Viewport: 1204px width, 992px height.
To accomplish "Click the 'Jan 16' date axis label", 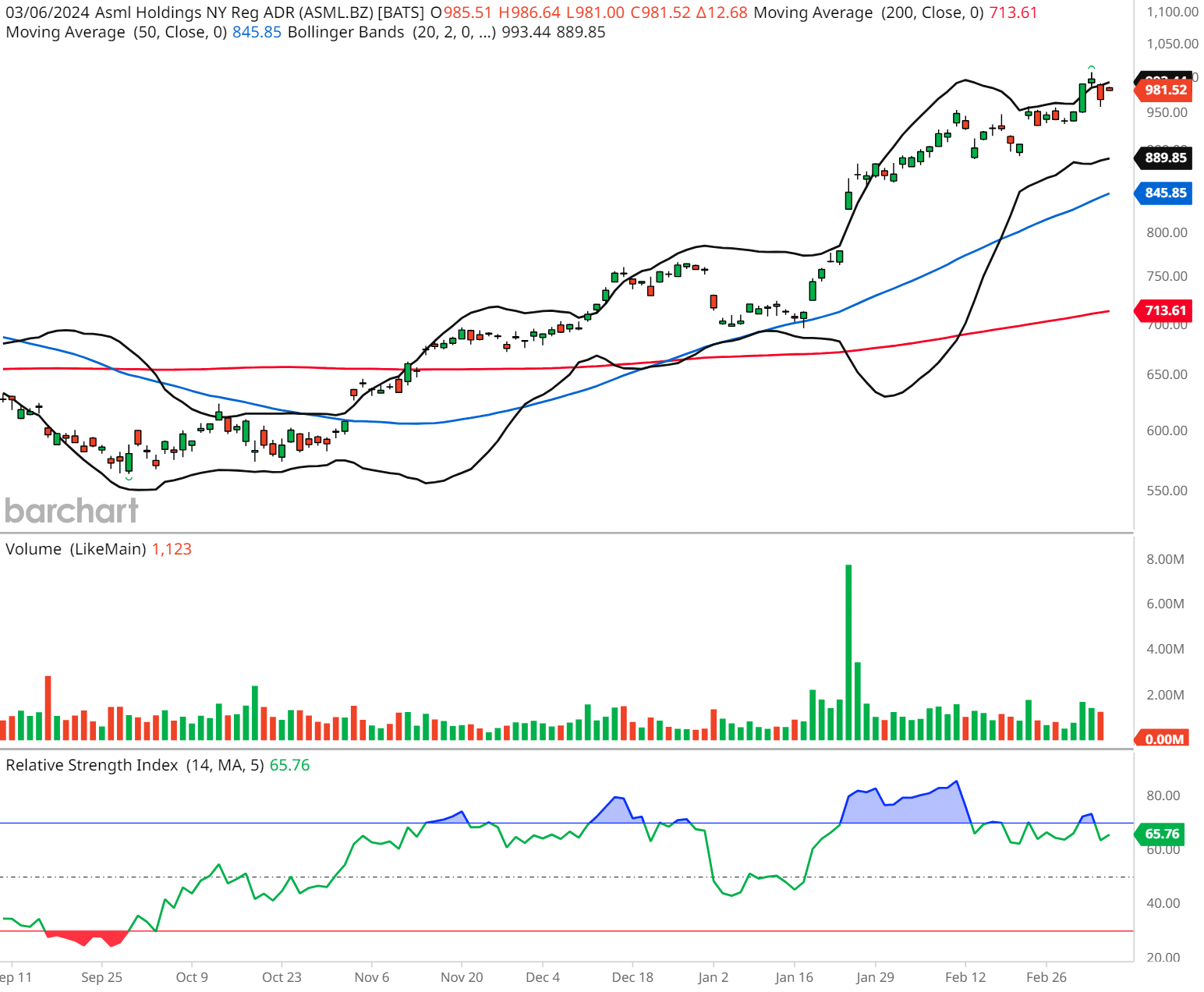I will (x=795, y=977).
